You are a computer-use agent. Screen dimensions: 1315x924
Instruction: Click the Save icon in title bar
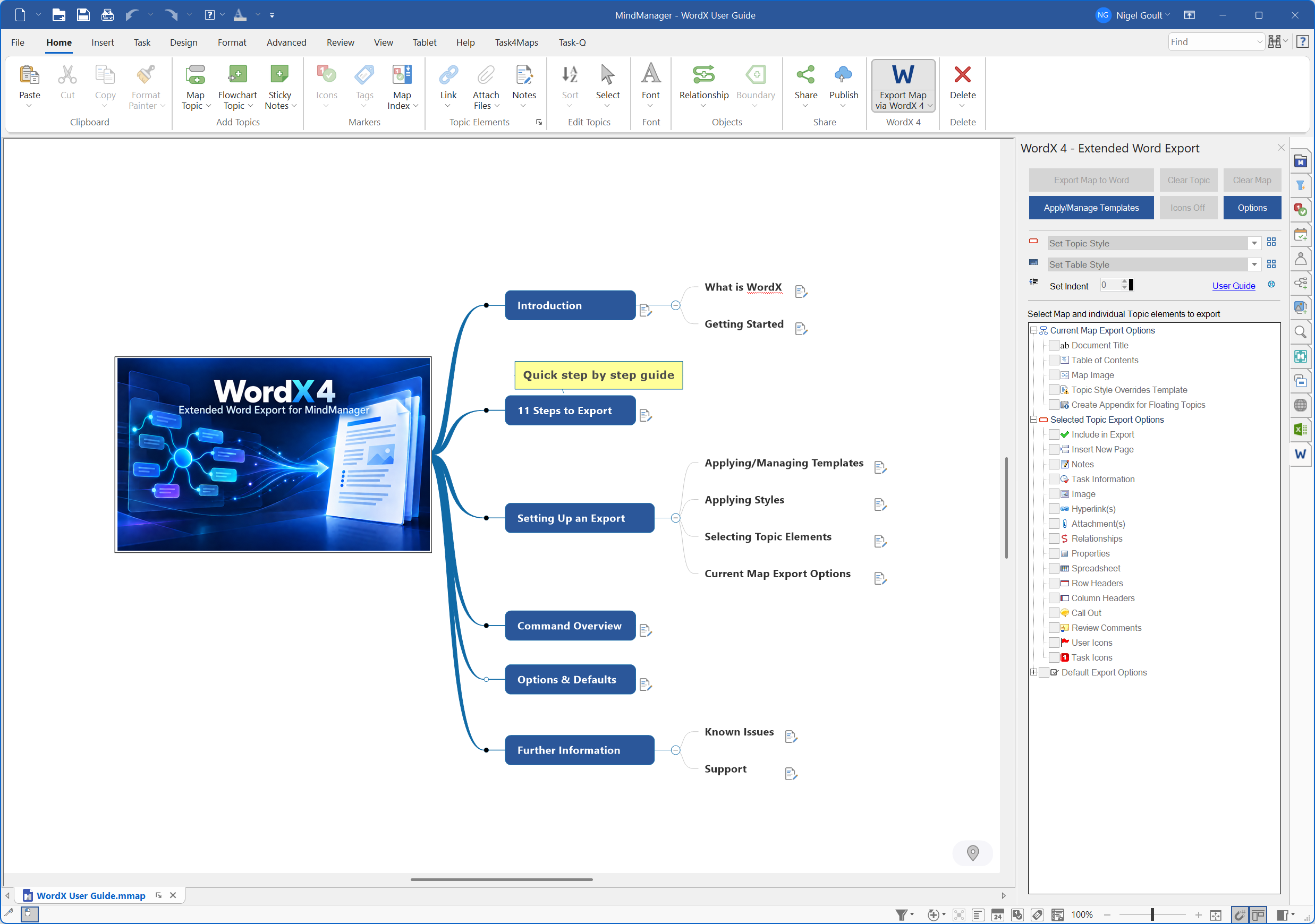(83, 15)
